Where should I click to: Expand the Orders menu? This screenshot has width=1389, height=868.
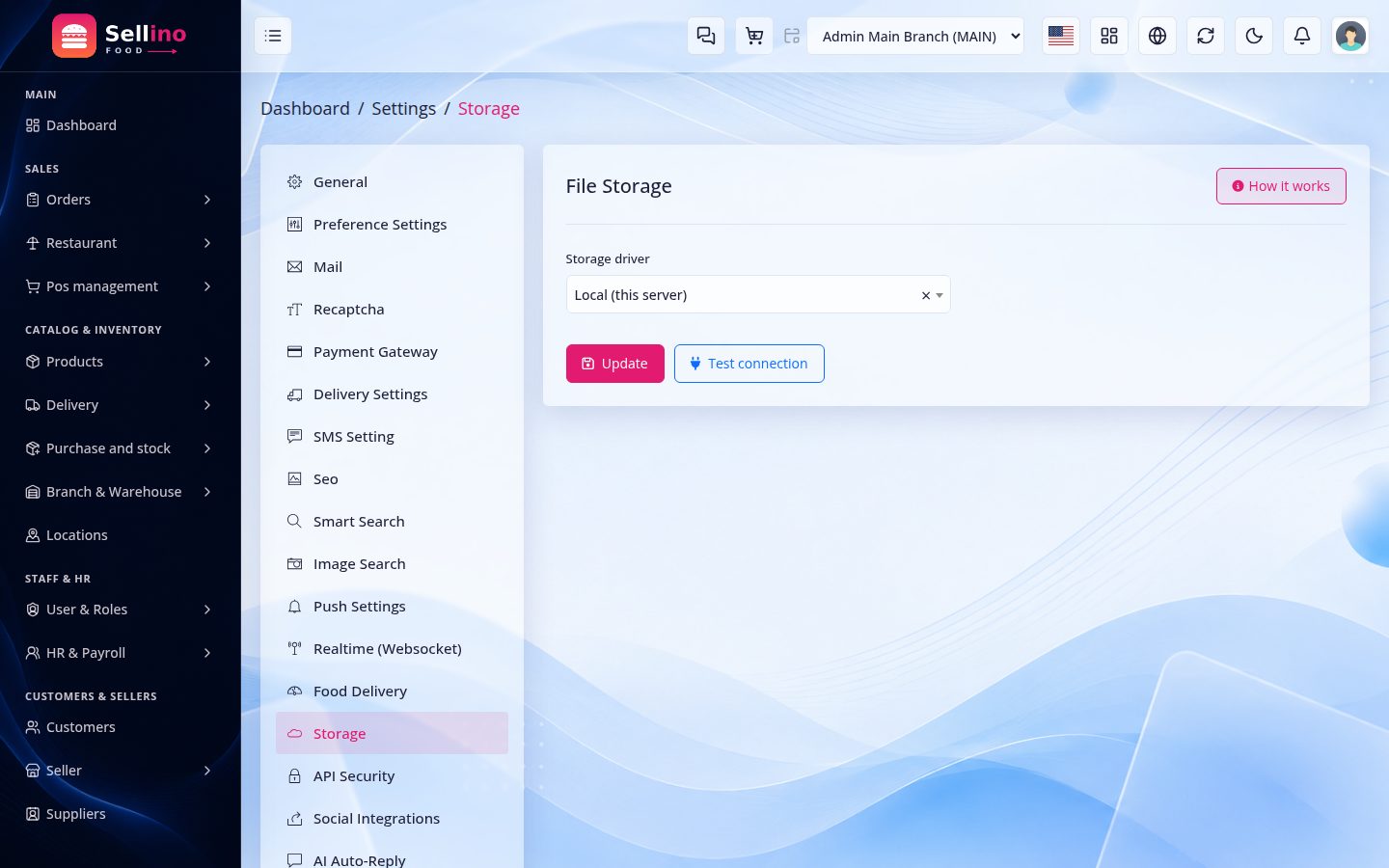pyautogui.click(x=120, y=200)
